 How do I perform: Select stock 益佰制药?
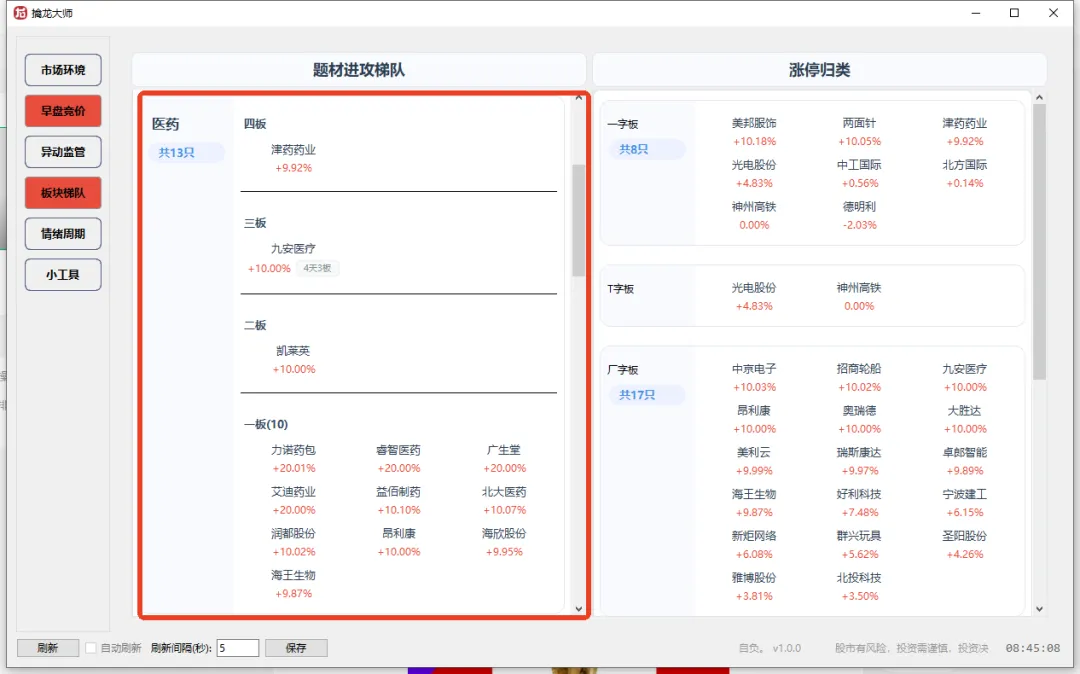(398, 492)
